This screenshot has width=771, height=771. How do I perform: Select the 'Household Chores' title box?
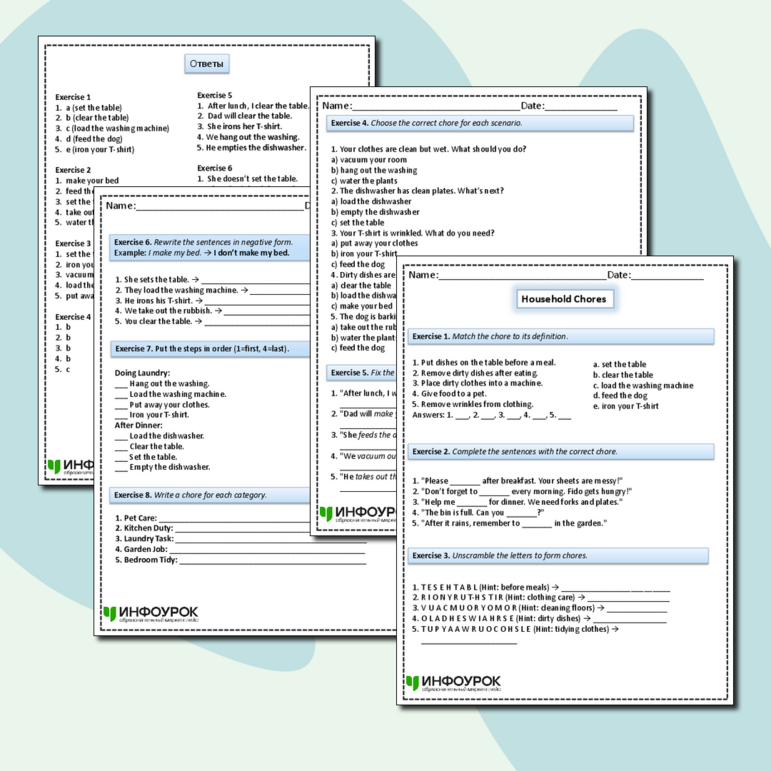(564, 299)
